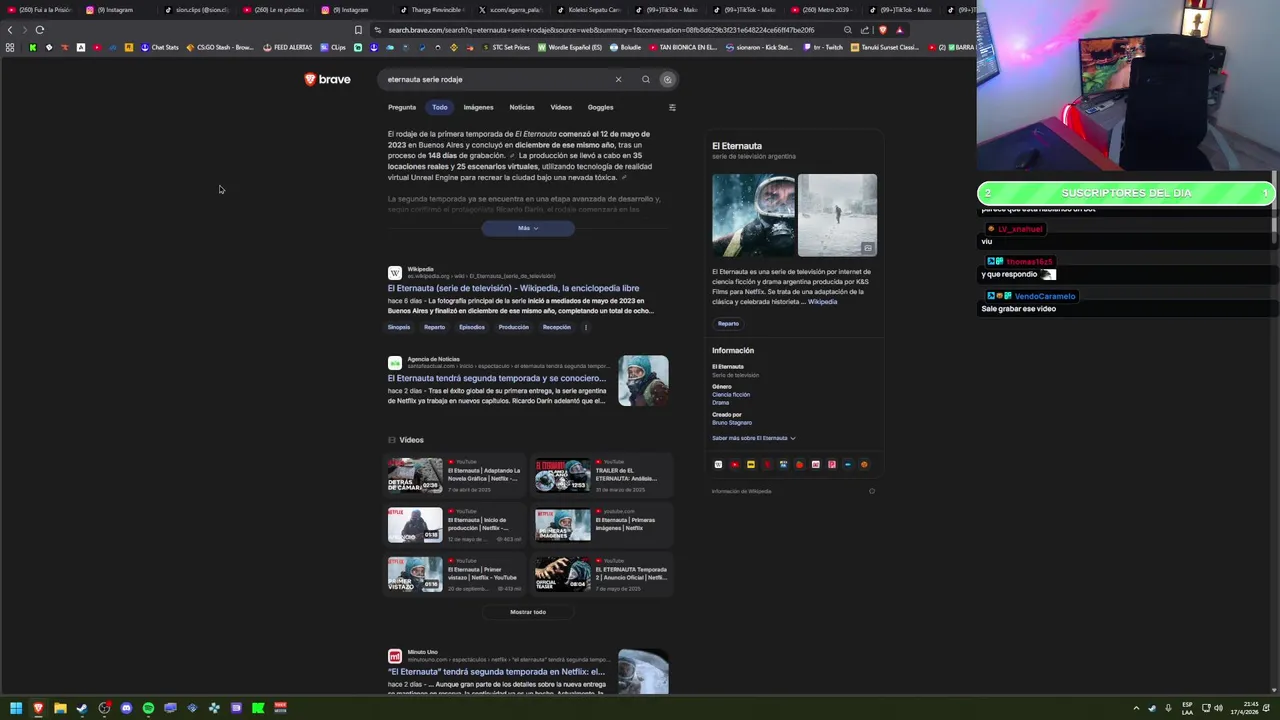Expand 'Saber más sobre El Eternauta'
The height and width of the screenshot is (720, 1280).
coord(754,438)
